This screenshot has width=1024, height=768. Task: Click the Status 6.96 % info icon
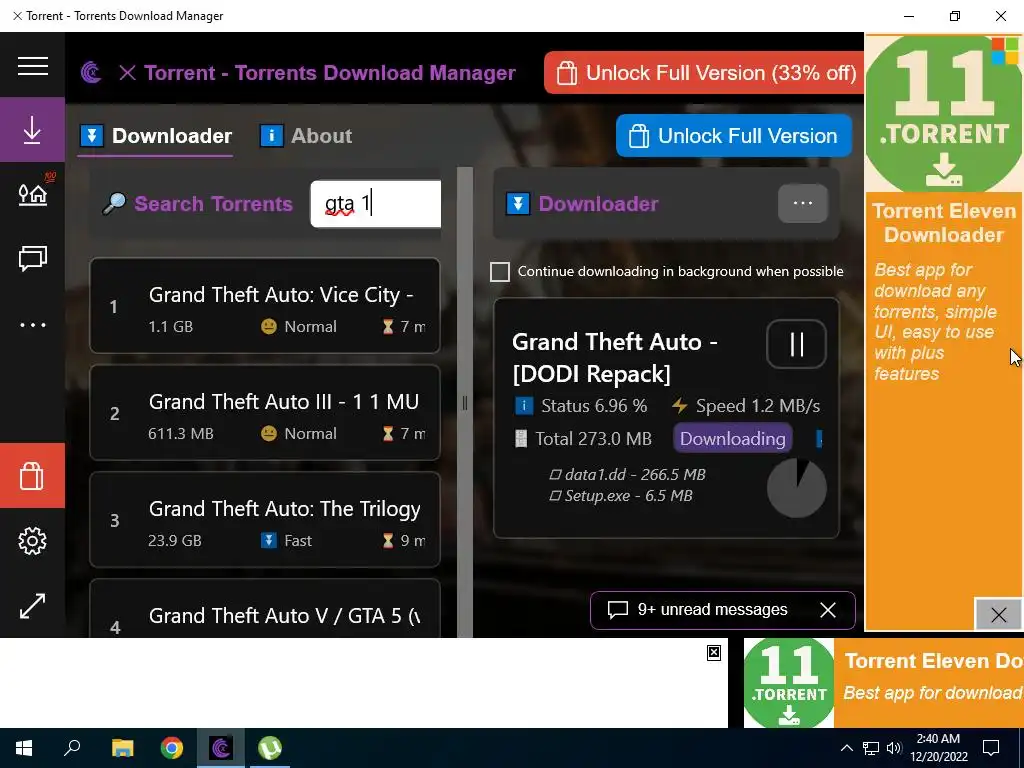524,406
